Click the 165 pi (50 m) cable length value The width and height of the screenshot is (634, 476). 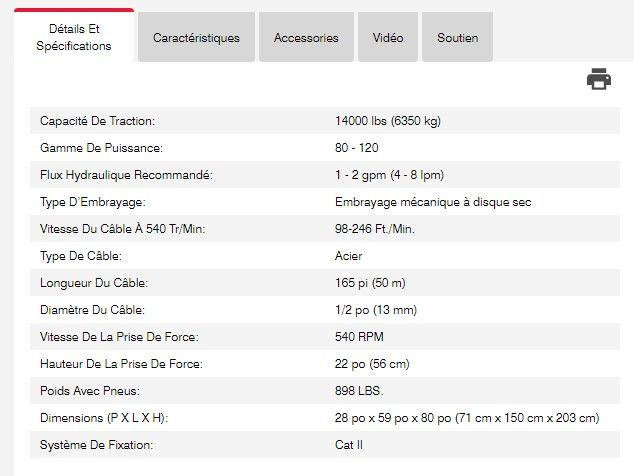click(370, 283)
